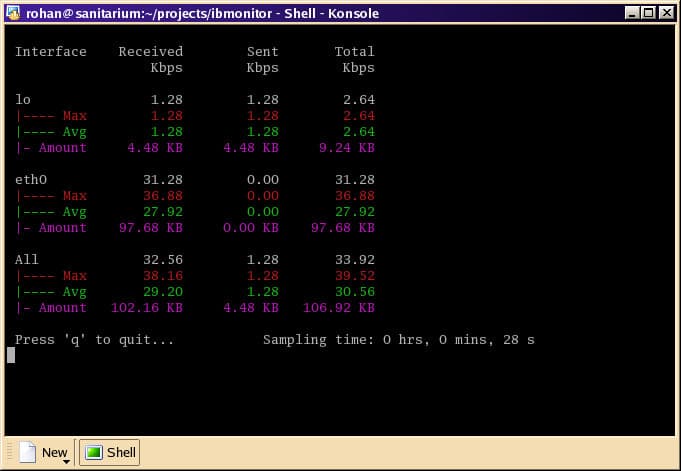Minimize the Konsole window
Screen dimensions: 681x471
pos(632,13)
